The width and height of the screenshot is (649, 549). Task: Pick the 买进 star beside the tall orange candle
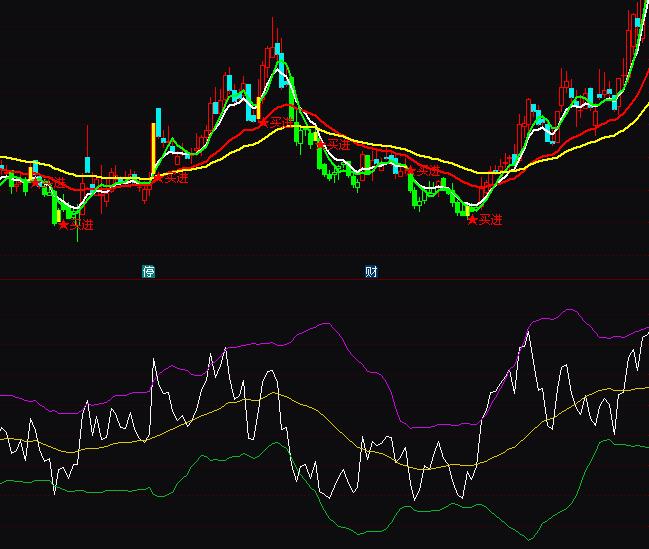click(x=158, y=179)
